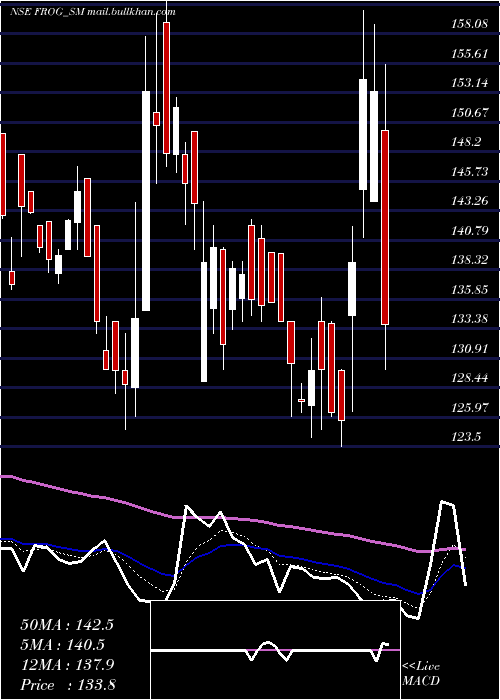Click the 135.85 price axis label
This screenshot has width=500, height=700.
[x=469, y=289]
